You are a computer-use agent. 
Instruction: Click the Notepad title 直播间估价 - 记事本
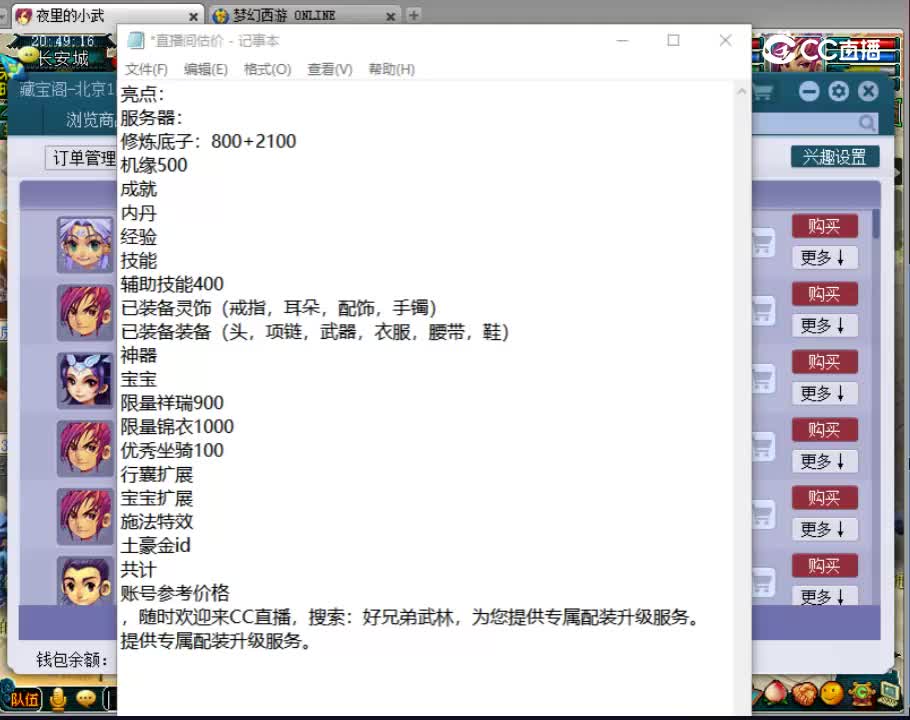tap(215, 41)
